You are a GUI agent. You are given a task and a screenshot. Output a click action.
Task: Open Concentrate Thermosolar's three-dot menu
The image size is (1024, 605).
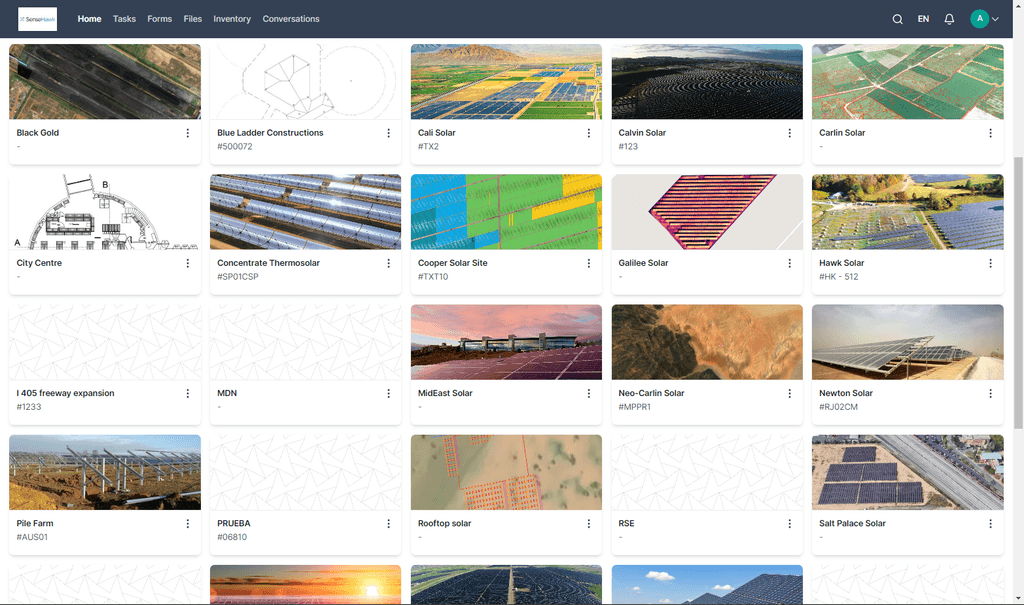pyautogui.click(x=388, y=263)
